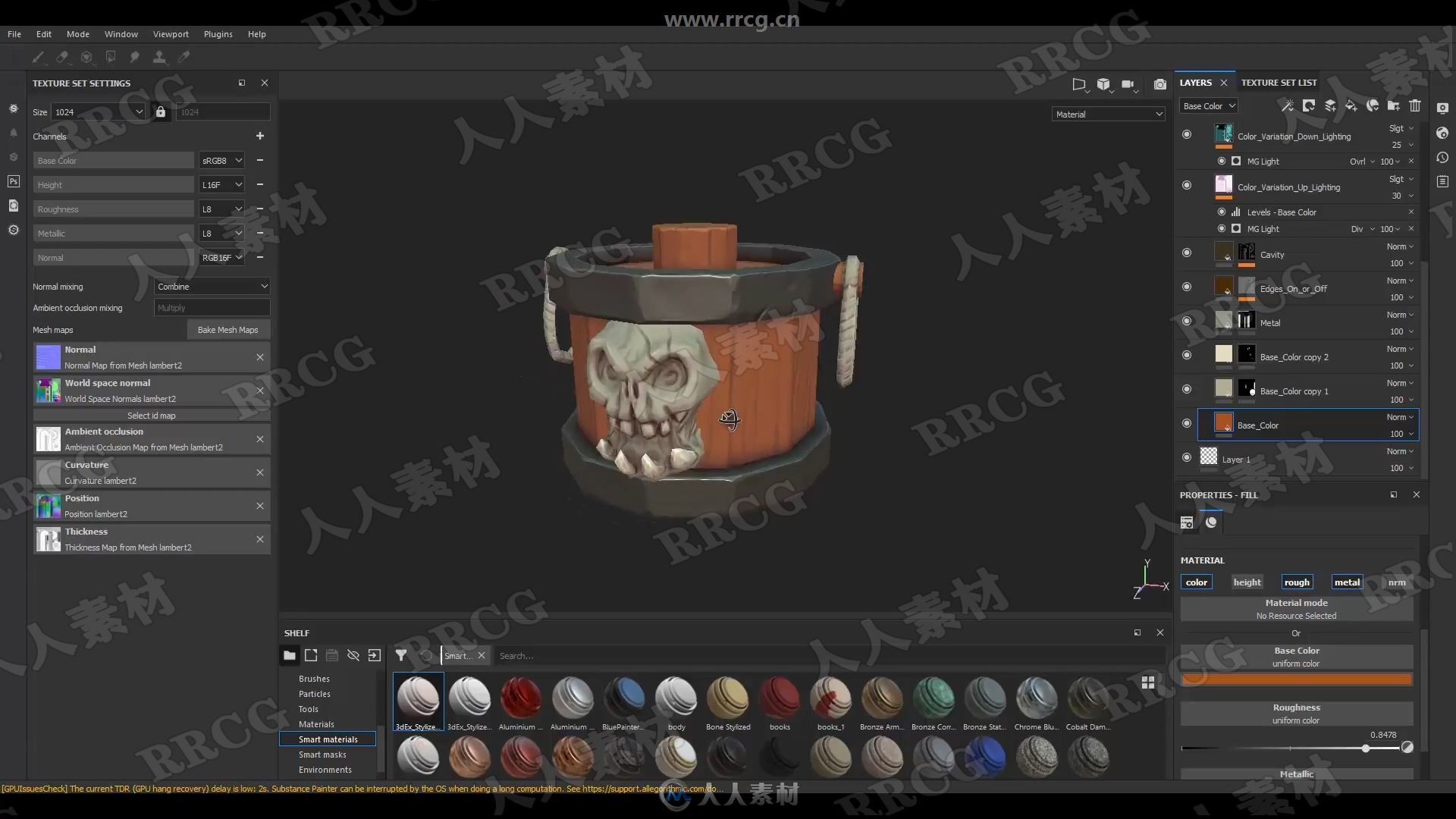Click the Roughness slider handle
Screen dimensions: 1456x819
[x=1366, y=748]
